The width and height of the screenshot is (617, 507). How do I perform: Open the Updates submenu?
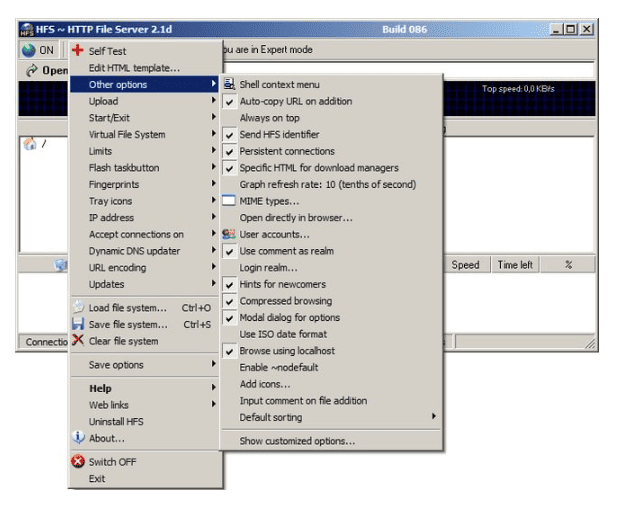[144, 284]
